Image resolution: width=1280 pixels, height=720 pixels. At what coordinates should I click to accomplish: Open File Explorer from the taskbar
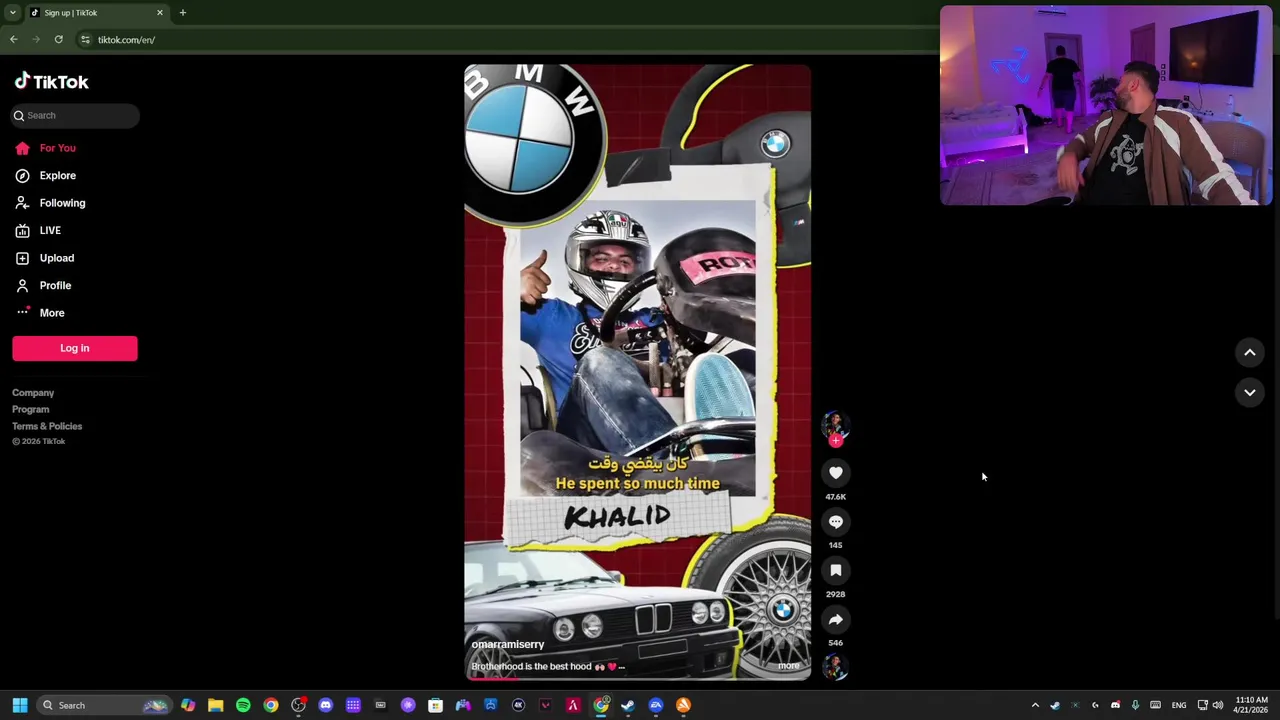[x=215, y=706]
